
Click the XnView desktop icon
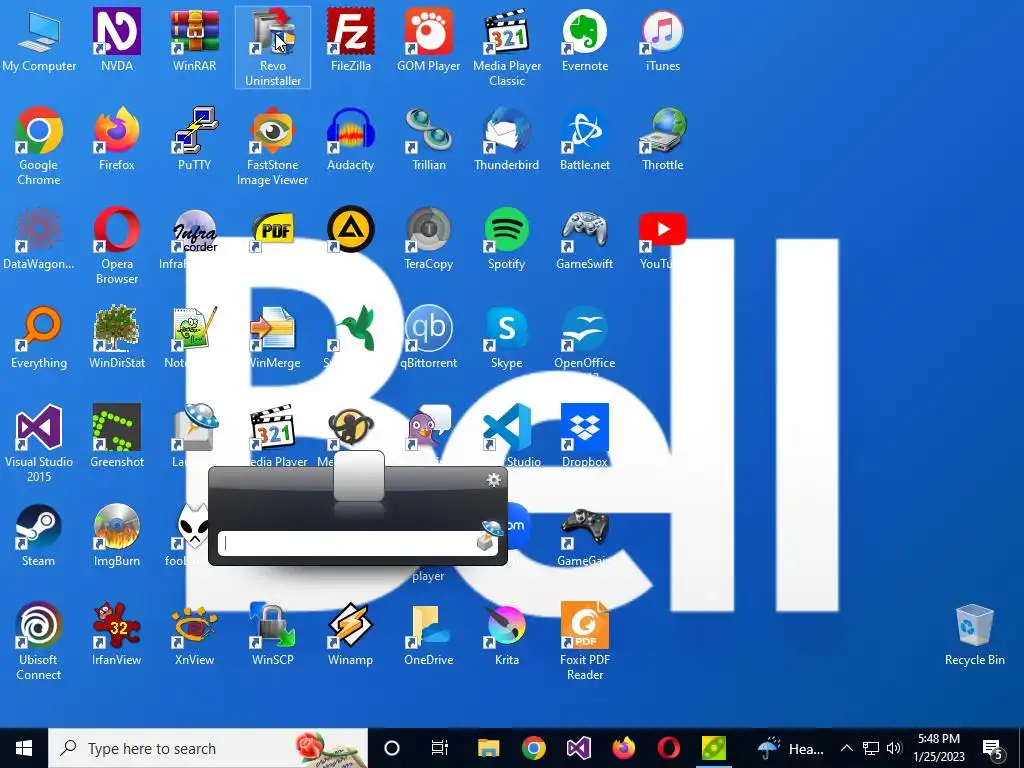click(195, 634)
